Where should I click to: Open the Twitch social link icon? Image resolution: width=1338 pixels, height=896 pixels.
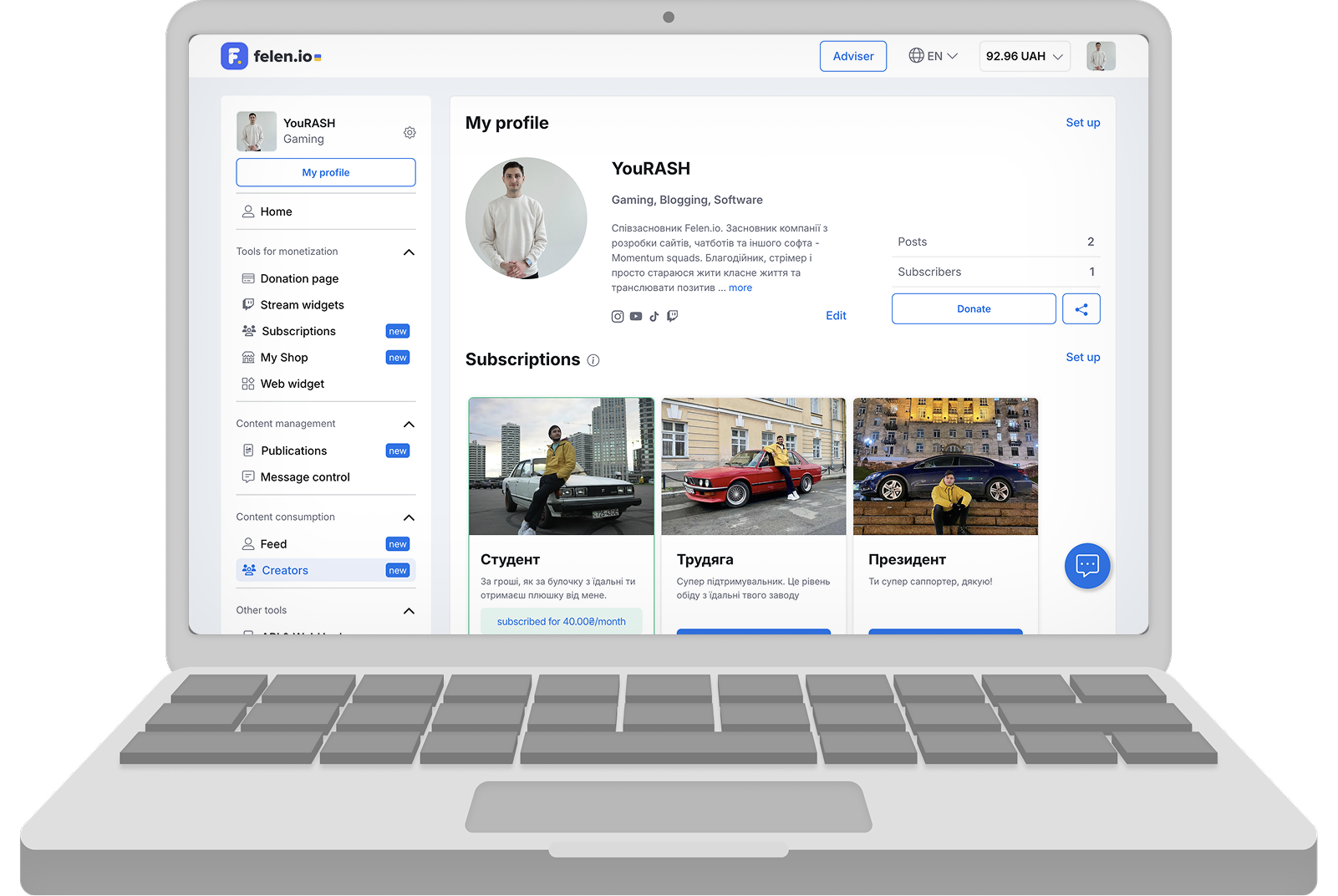[673, 316]
